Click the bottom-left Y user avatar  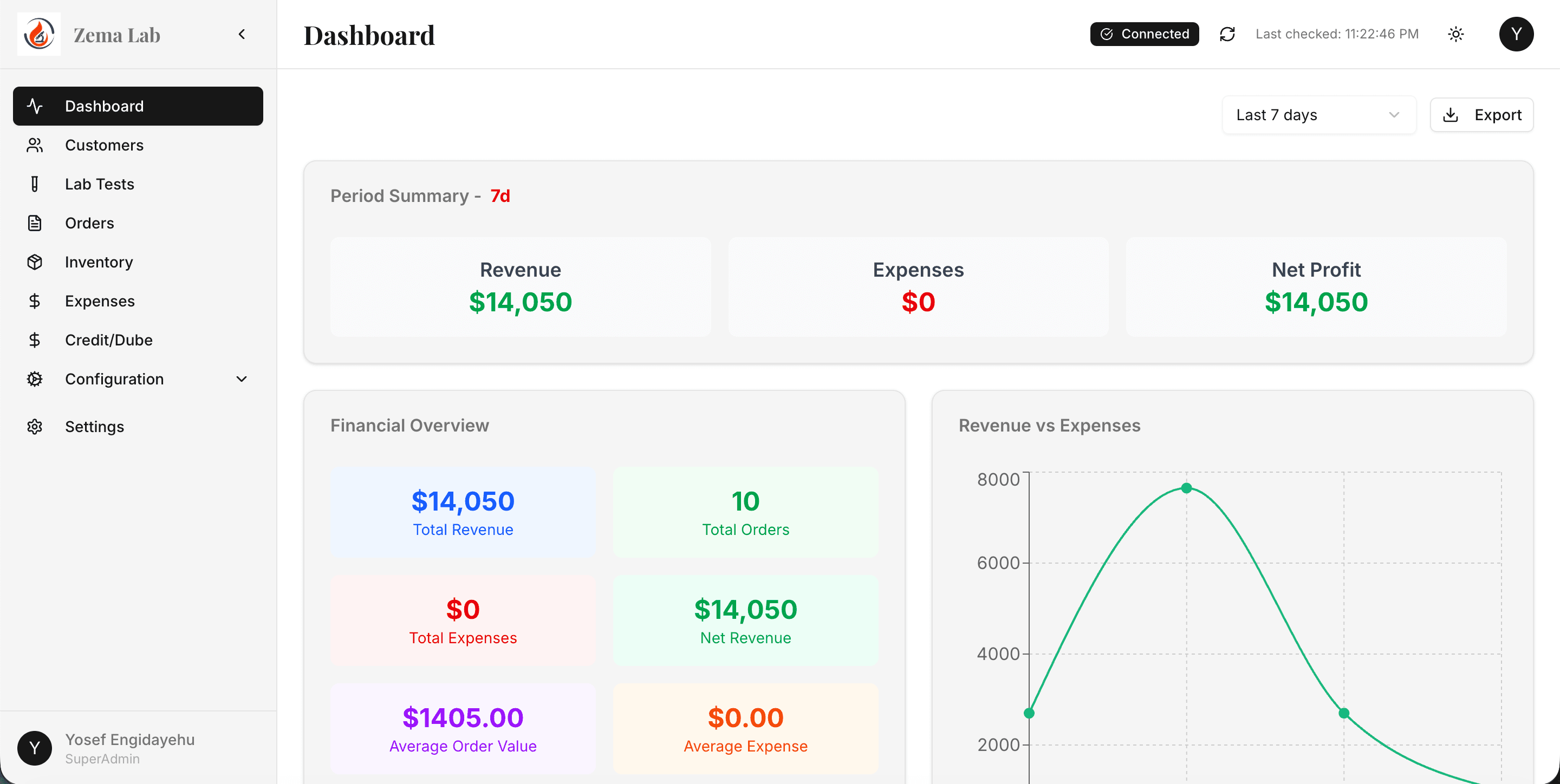click(35, 748)
